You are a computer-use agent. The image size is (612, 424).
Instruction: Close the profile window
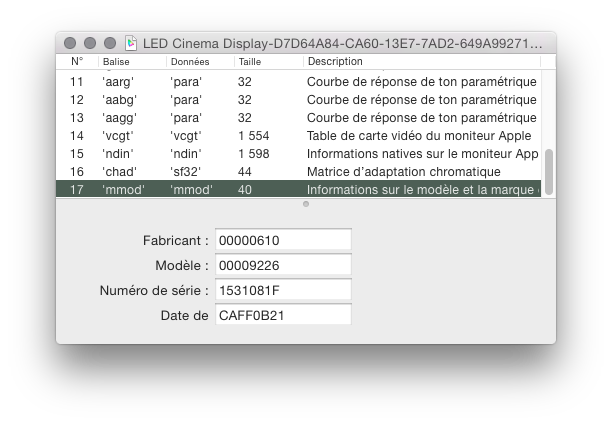point(70,43)
